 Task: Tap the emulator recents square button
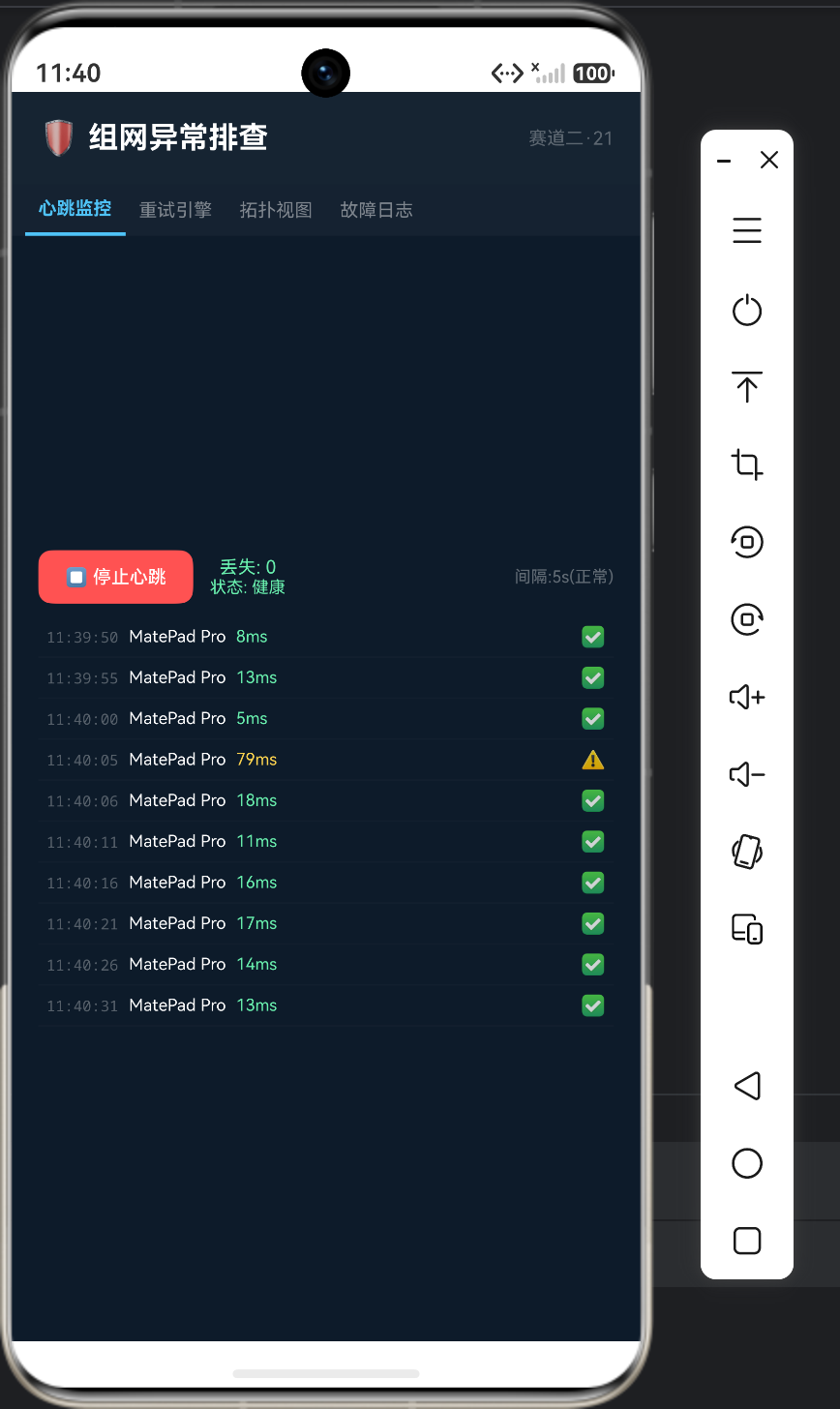(x=747, y=1241)
